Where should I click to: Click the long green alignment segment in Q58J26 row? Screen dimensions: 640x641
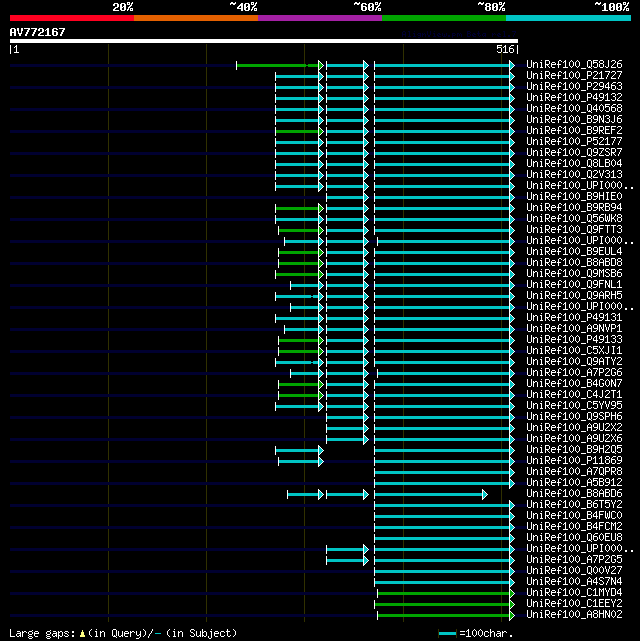(x=280, y=65)
